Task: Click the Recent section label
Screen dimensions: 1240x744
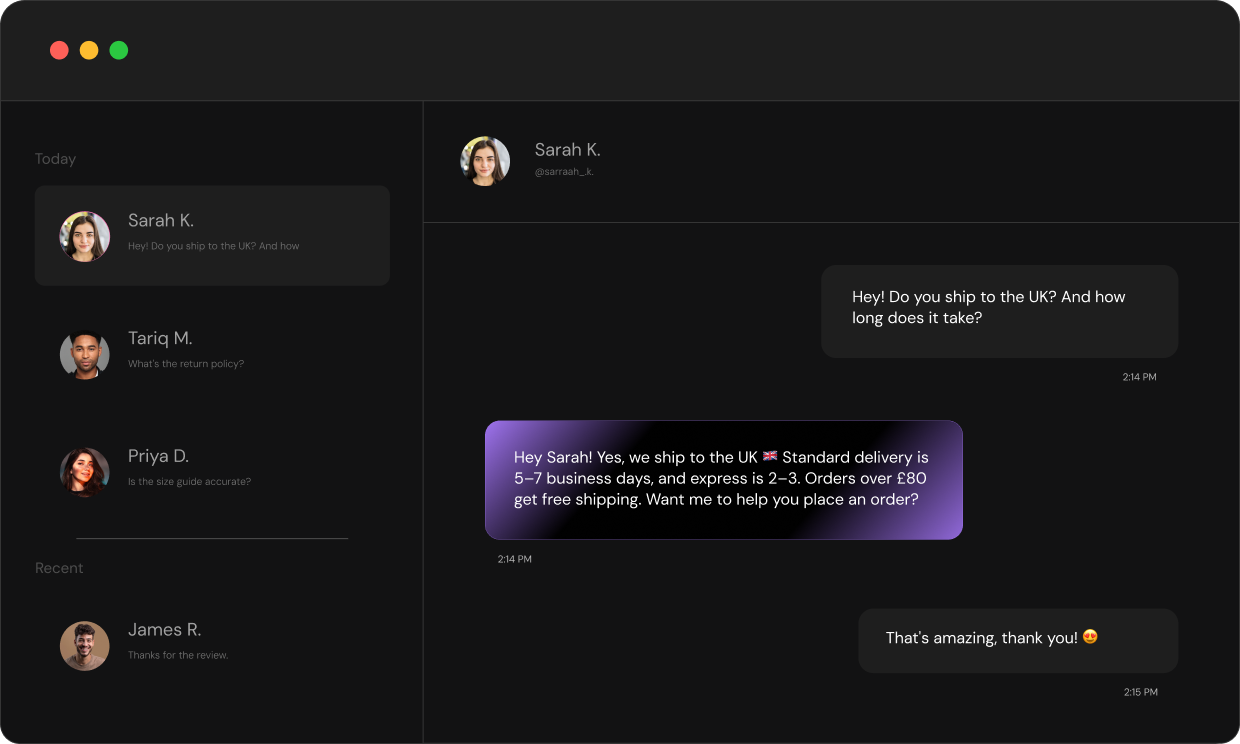Action: pos(59,567)
